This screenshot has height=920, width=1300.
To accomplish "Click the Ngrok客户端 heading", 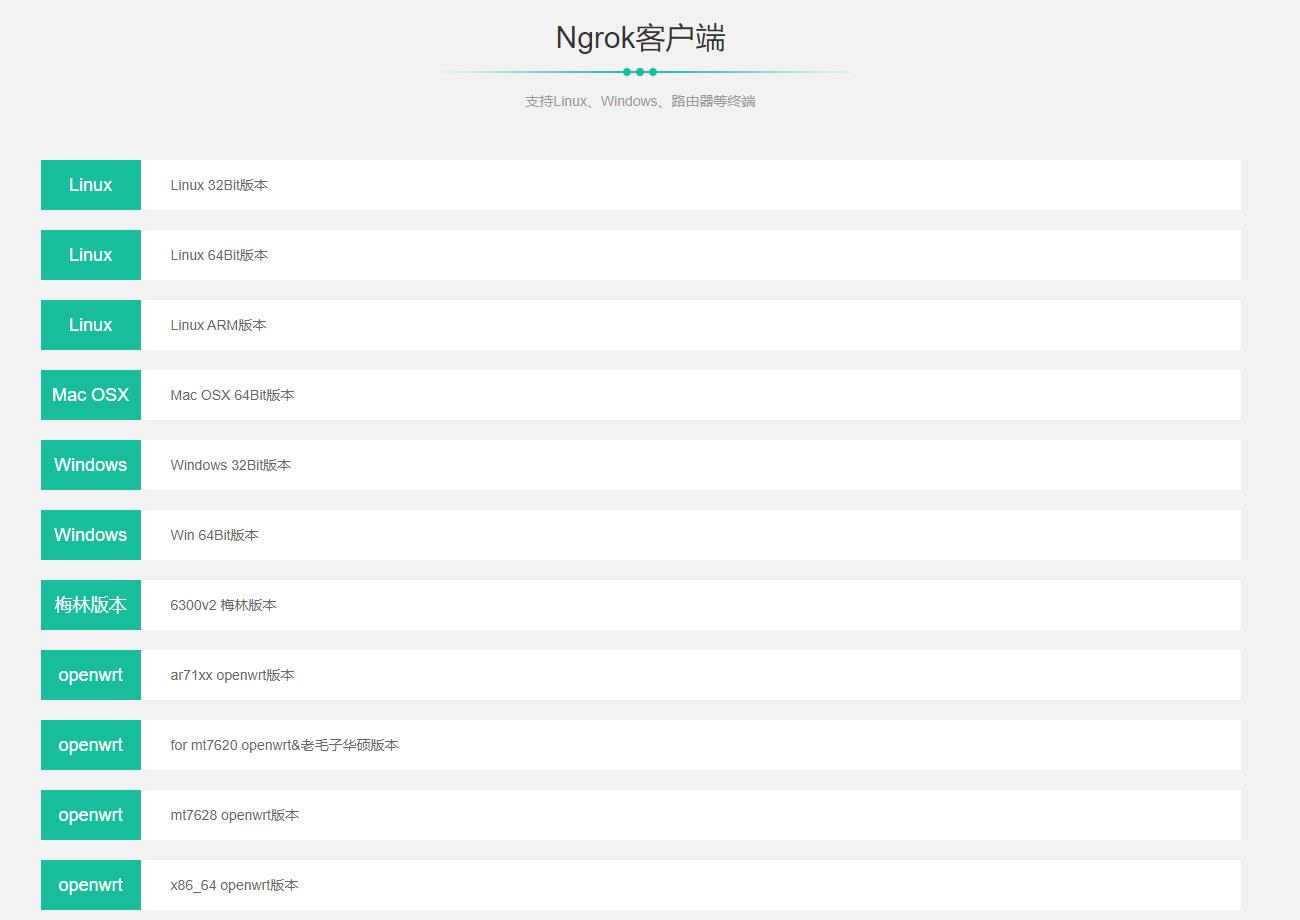I will (x=640, y=38).
